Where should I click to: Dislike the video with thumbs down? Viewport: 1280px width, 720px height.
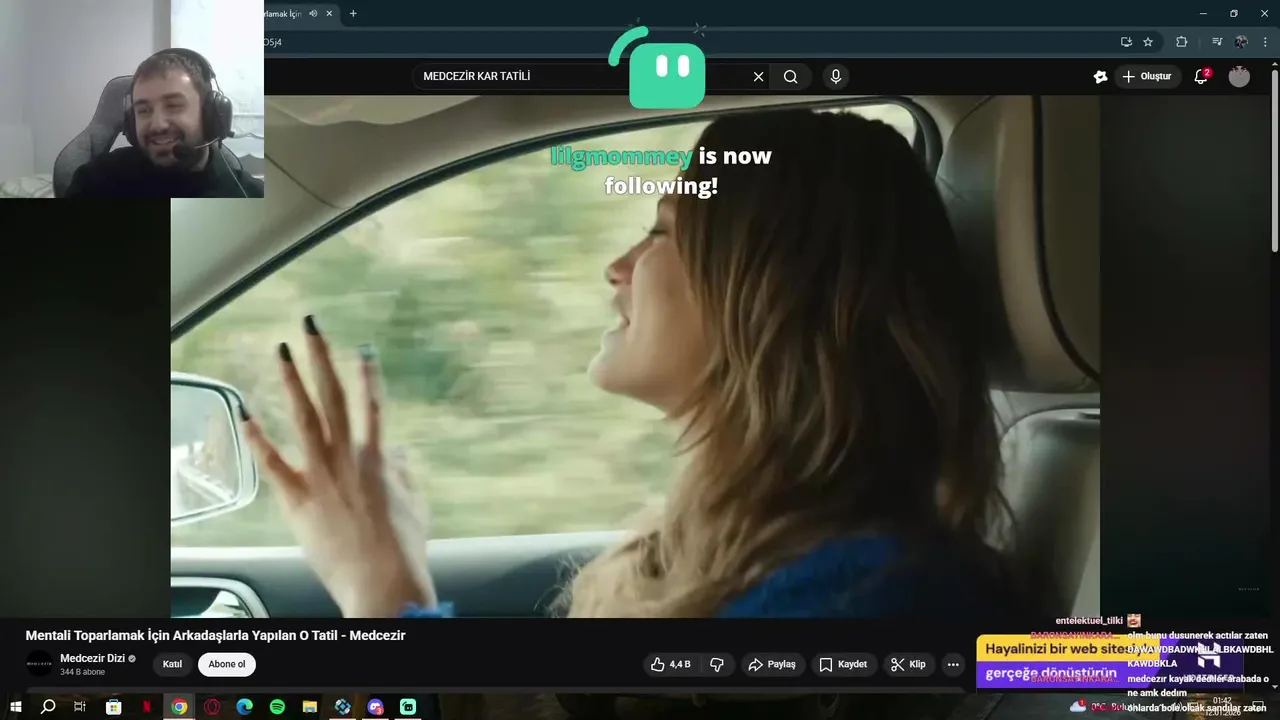point(716,664)
